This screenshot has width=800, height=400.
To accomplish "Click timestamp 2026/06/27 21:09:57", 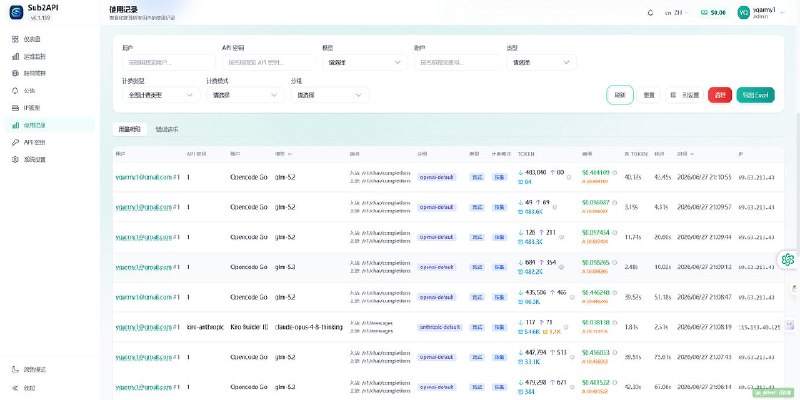I will 704,207.
